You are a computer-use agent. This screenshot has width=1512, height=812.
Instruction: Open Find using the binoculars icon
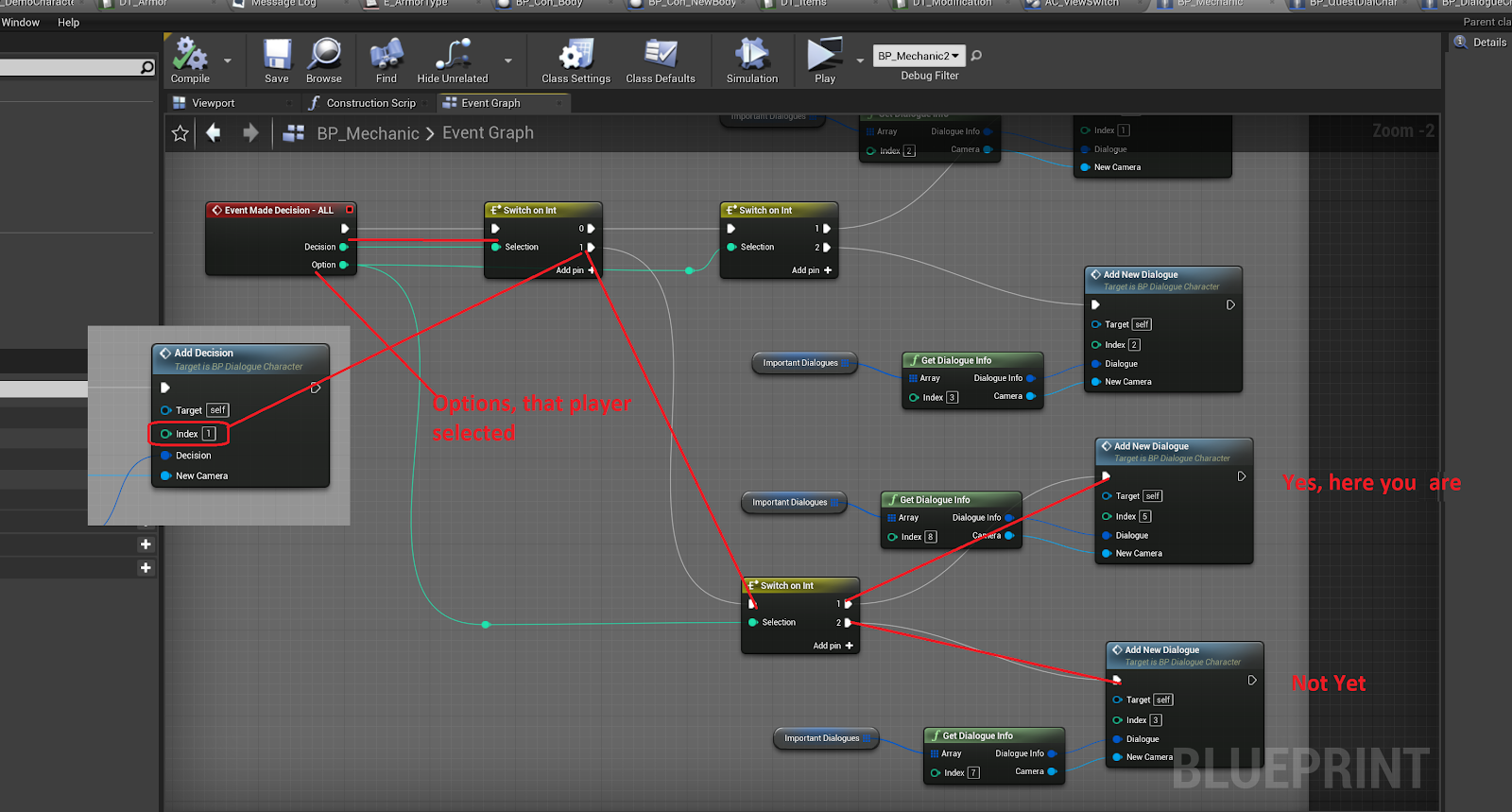click(x=386, y=56)
